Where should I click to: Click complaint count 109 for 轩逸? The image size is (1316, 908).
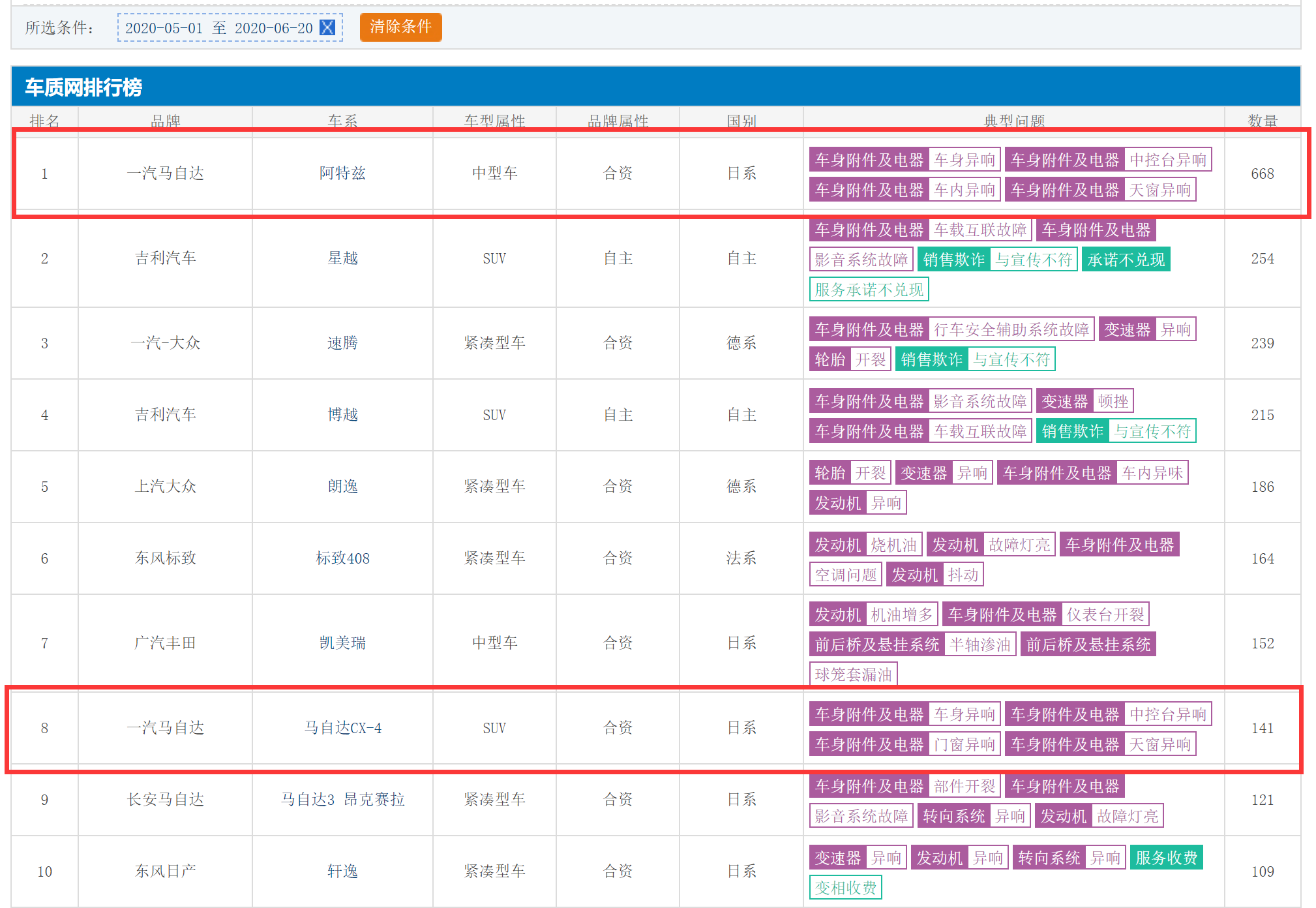click(x=1263, y=871)
